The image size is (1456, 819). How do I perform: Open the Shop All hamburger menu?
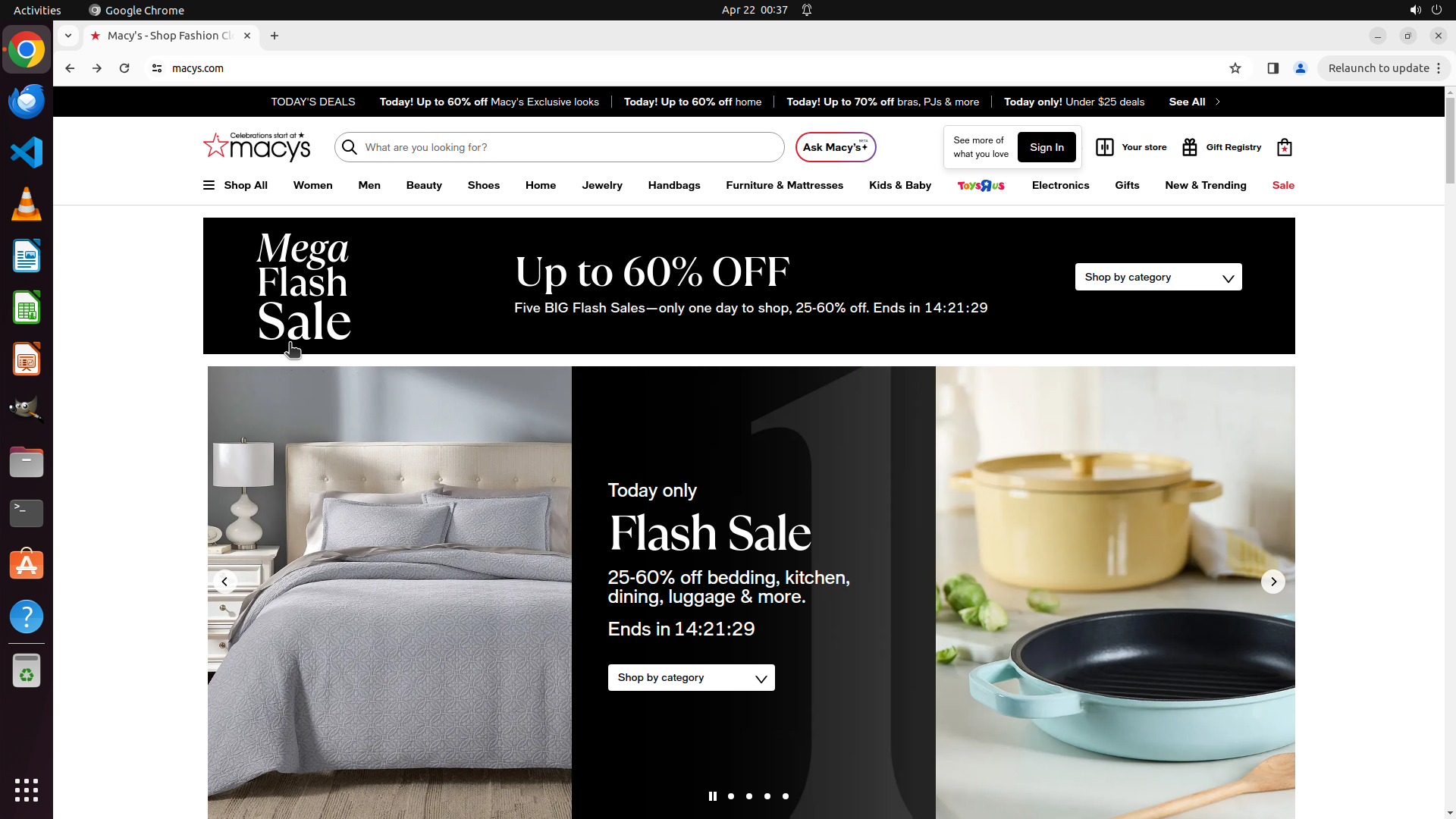pyautogui.click(x=235, y=185)
